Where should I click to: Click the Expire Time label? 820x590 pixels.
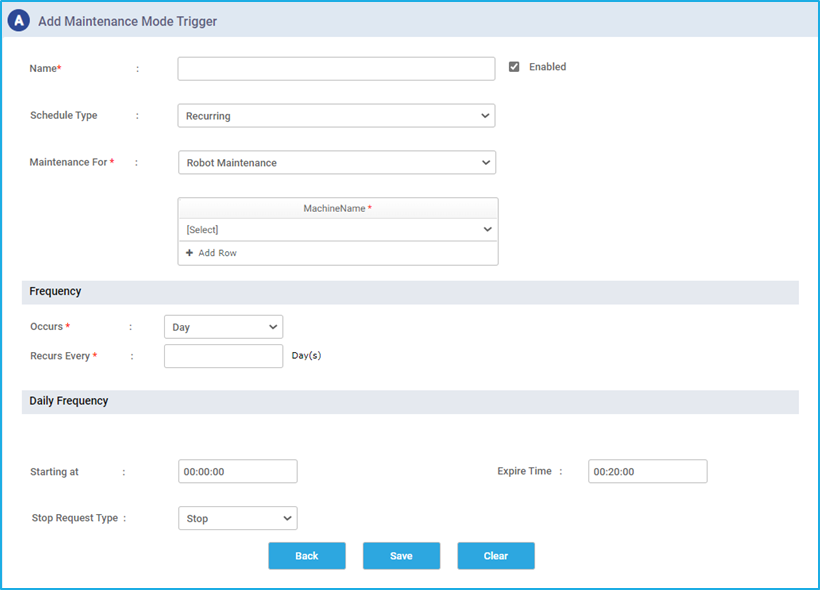[525, 471]
